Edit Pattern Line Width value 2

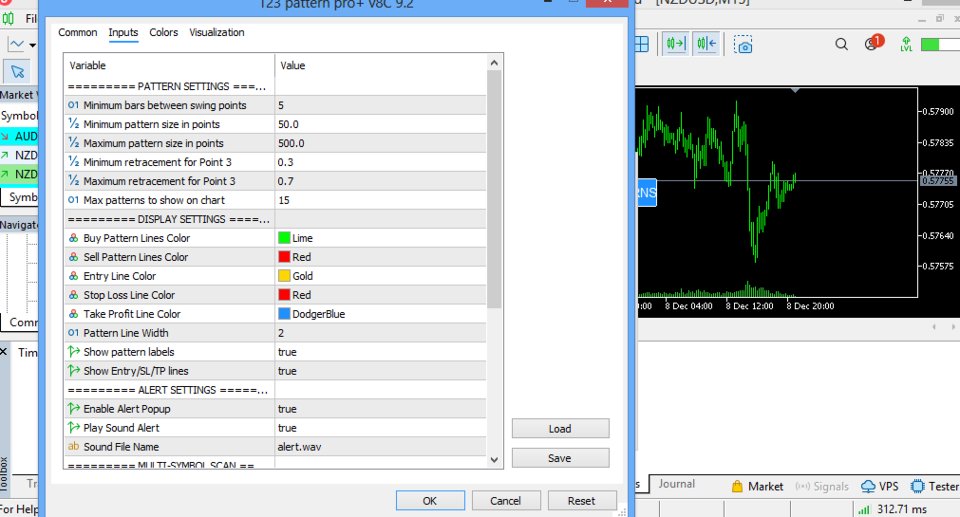click(380, 333)
